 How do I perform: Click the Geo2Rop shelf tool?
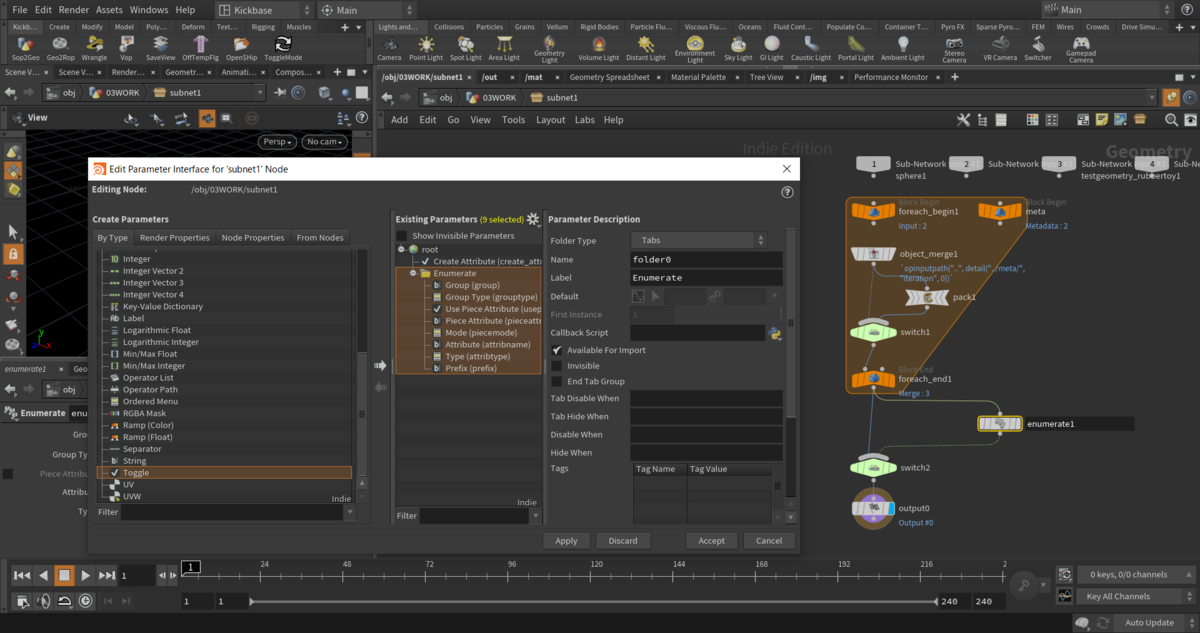60,48
